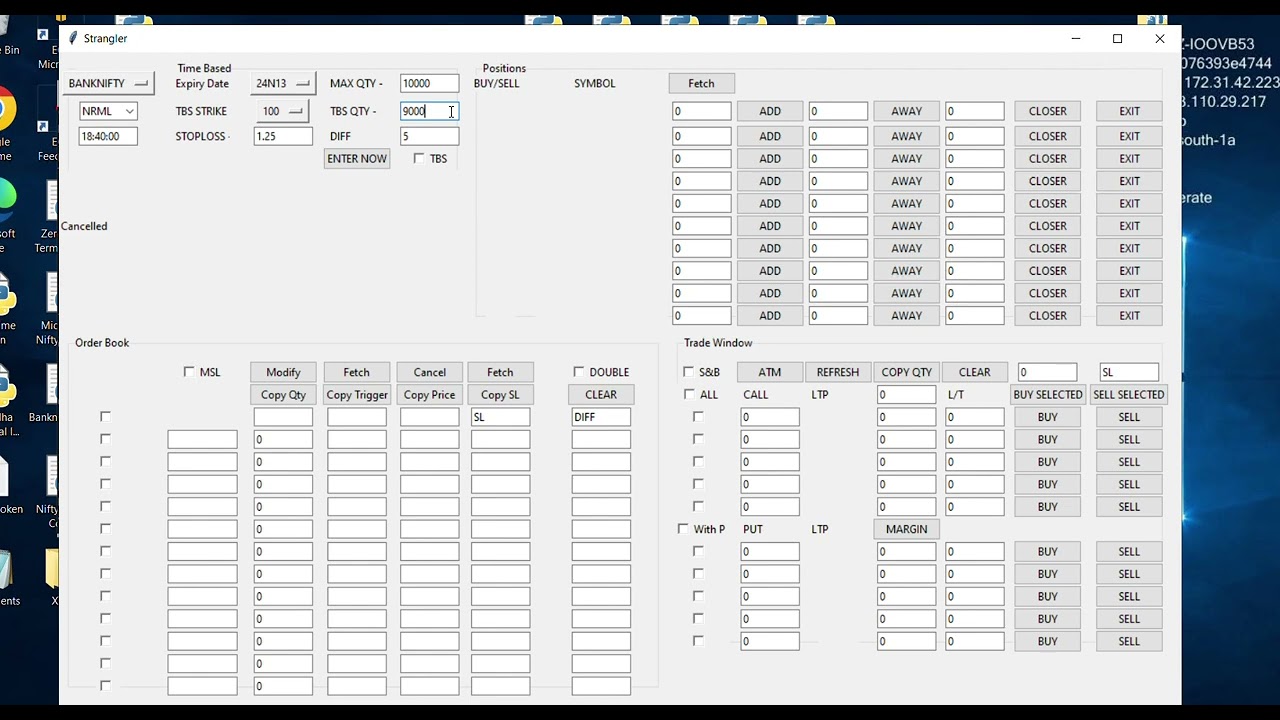Viewport: 1280px width, 720px height.
Task: Click the Order Book DIFF input field
Action: pyautogui.click(x=601, y=417)
